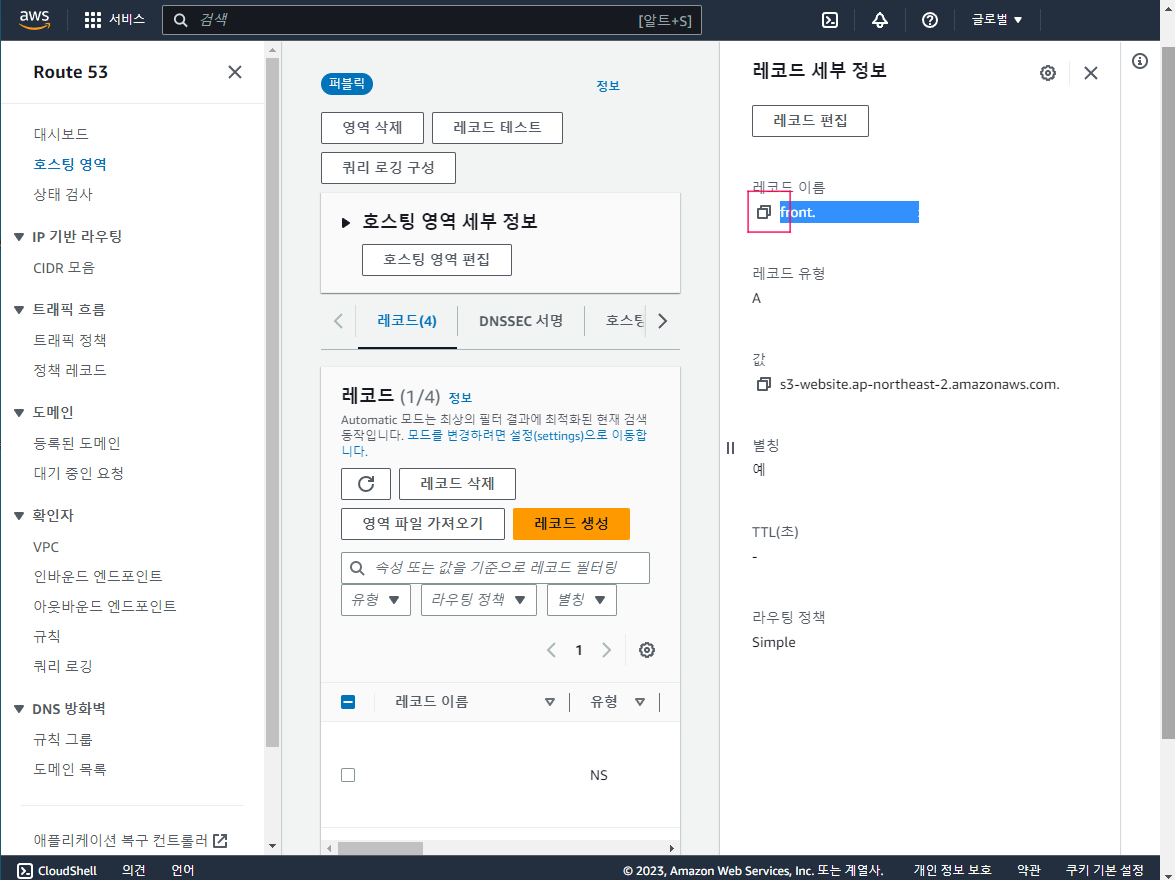Open the AWS home logo

click(34, 19)
